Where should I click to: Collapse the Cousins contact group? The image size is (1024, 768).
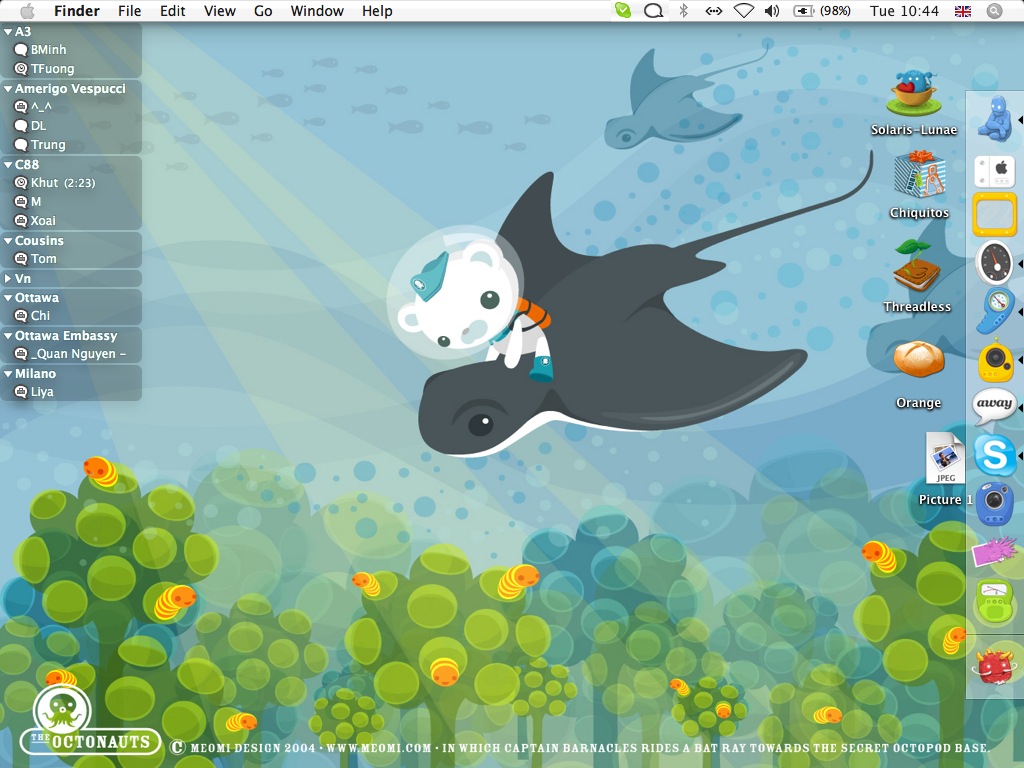(x=8, y=240)
